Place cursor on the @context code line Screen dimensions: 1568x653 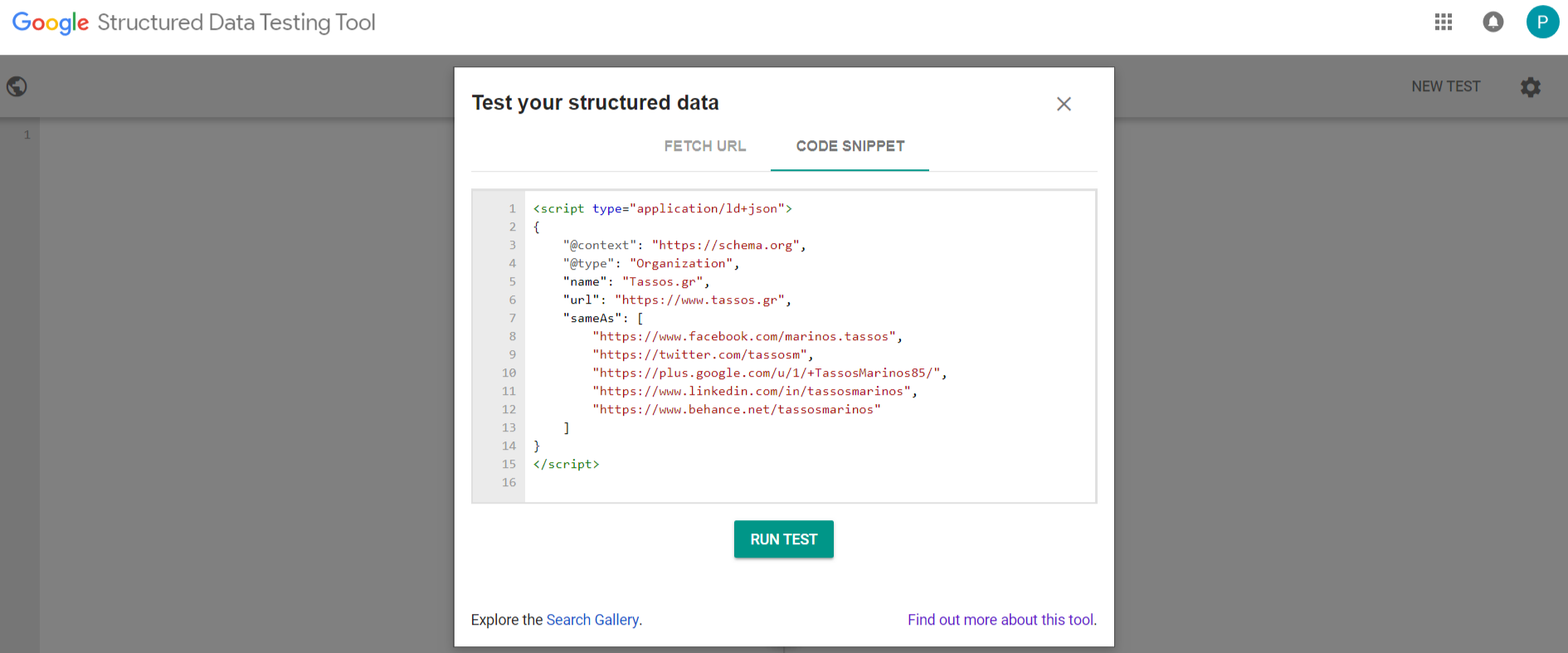point(684,246)
